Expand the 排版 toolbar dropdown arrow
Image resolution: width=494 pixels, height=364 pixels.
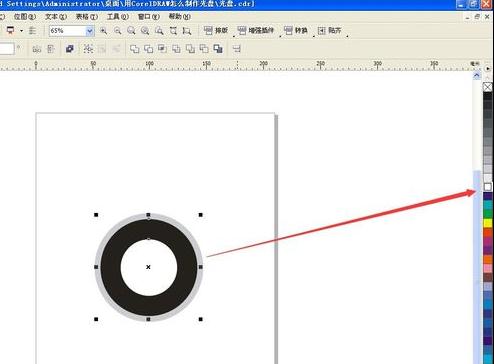coord(234,36)
